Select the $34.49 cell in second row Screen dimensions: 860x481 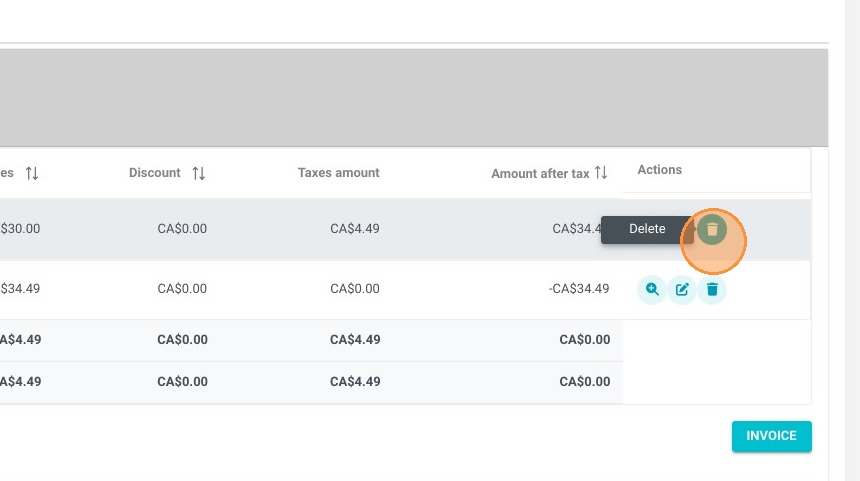coord(20,288)
